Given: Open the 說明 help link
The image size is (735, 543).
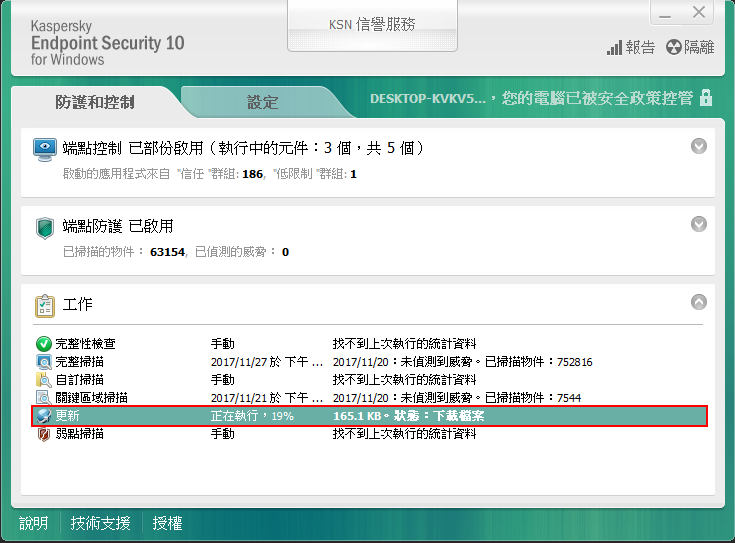Looking at the screenshot, I should point(33,523).
